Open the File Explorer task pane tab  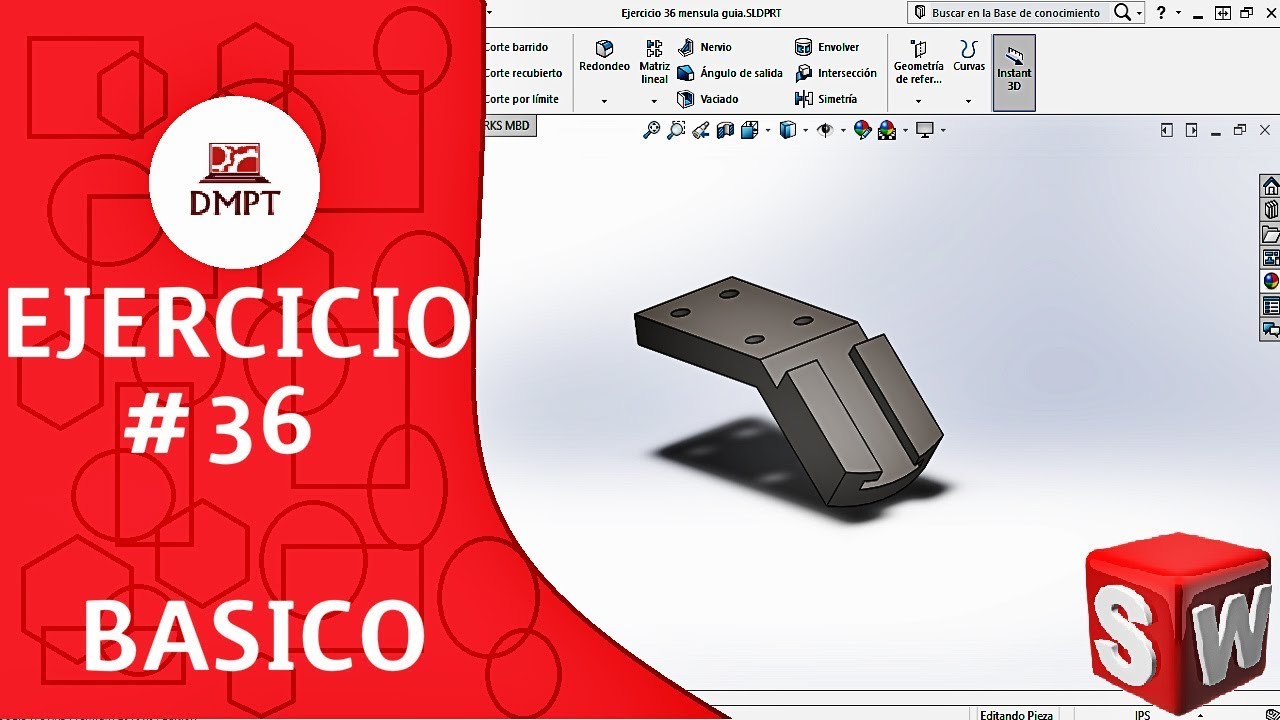1271,234
